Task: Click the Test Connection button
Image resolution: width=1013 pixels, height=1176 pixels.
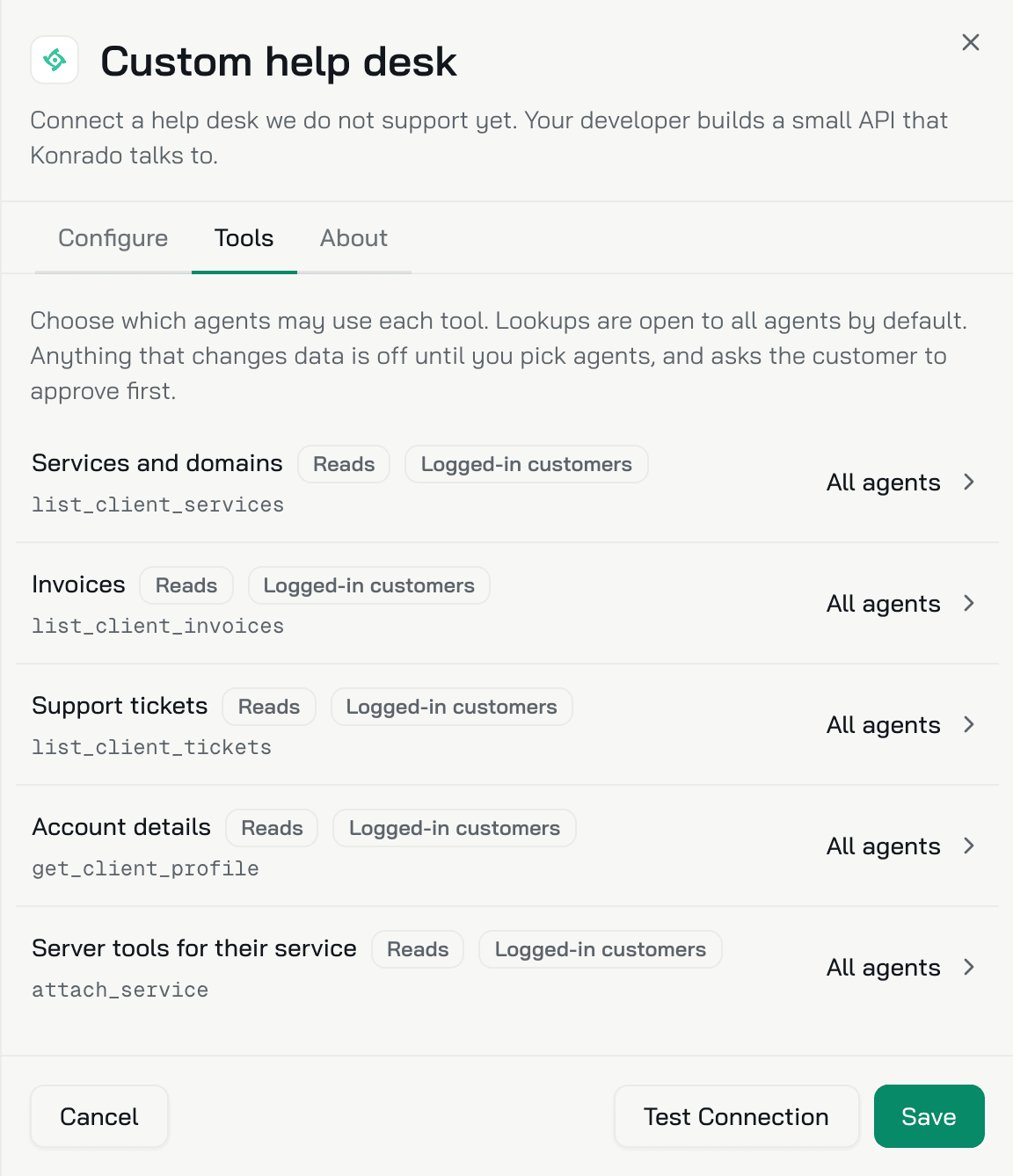Action: coord(736,1116)
